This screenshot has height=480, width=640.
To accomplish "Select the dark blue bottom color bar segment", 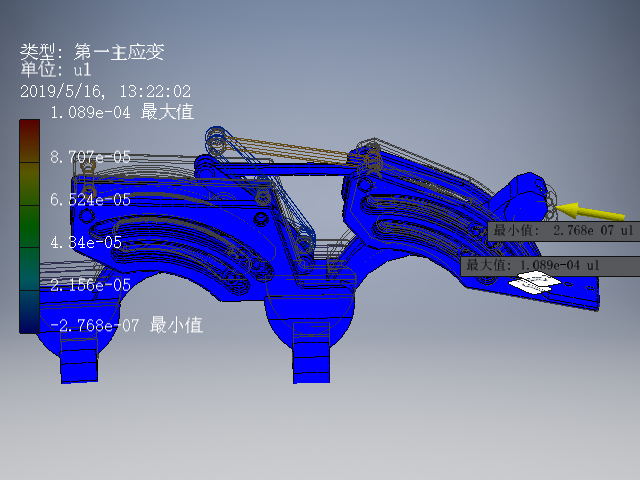I will click(x=29, y=312).
